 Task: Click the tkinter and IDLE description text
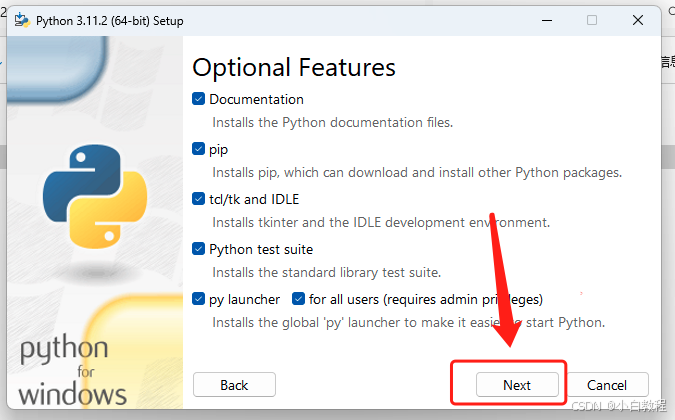click(x=381, y=222)
